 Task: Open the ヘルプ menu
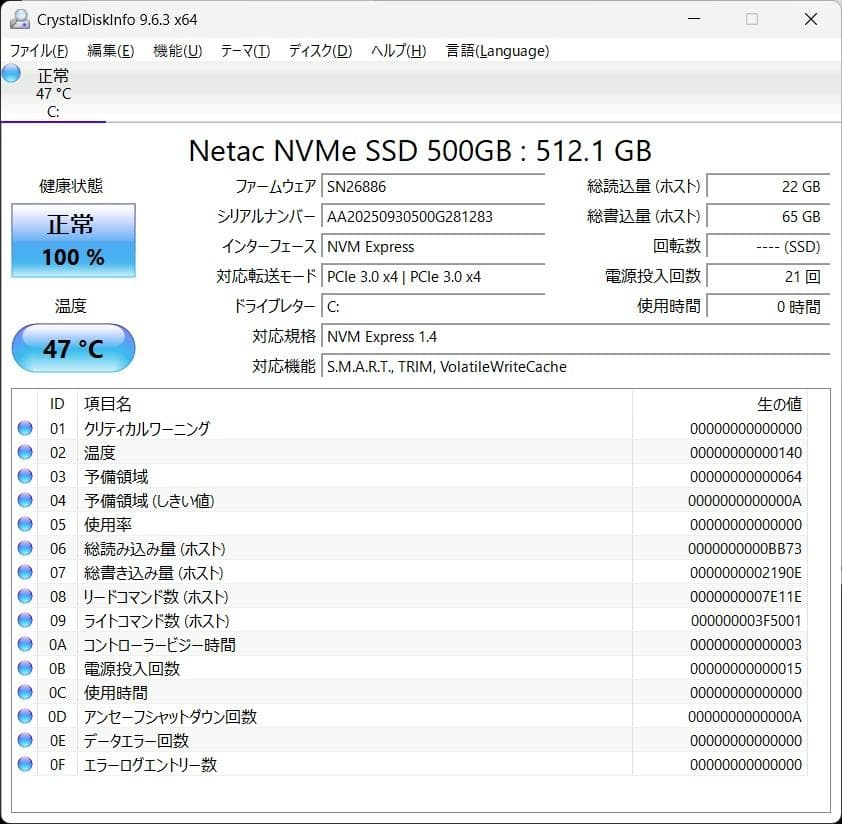397,51
